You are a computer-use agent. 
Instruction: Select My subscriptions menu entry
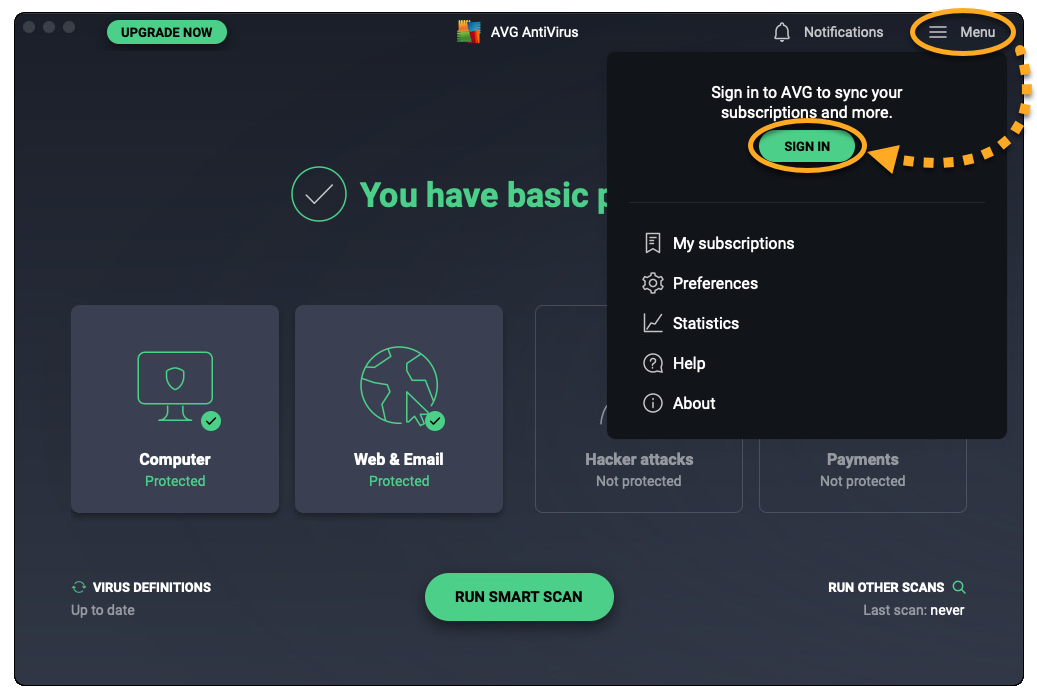coord(733,243)
